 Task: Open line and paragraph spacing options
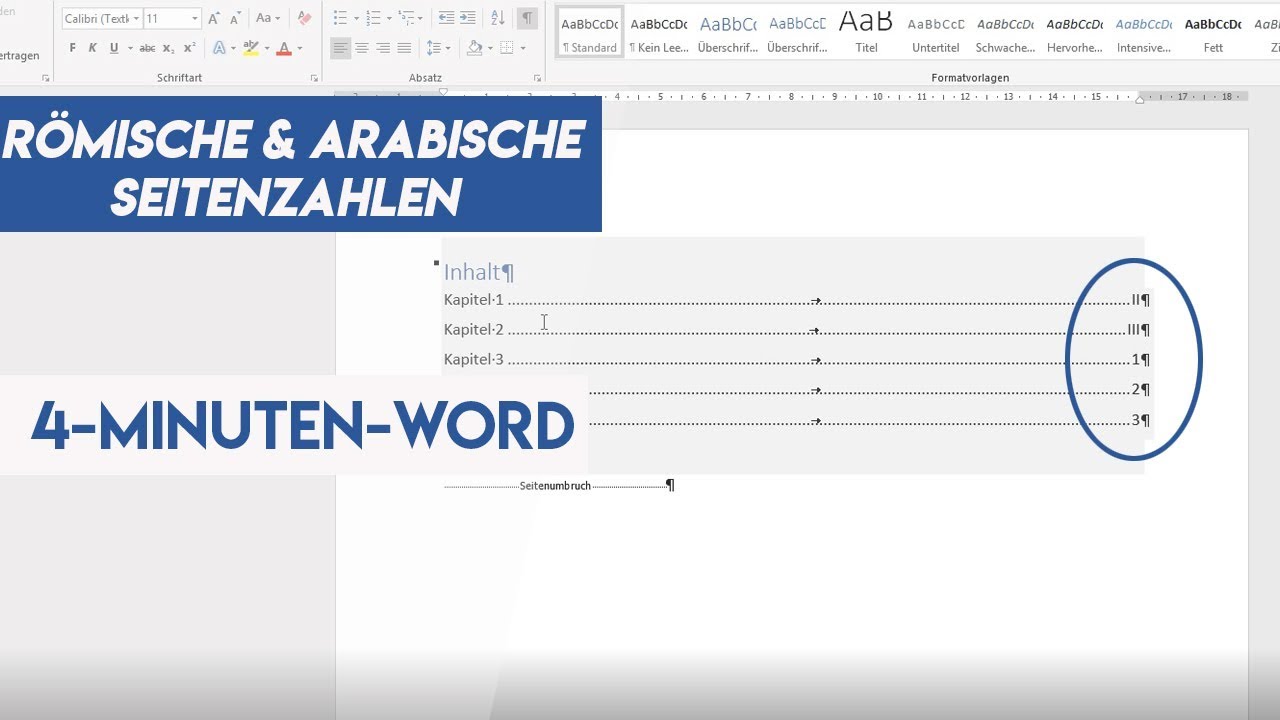click(x=437, y=48)
